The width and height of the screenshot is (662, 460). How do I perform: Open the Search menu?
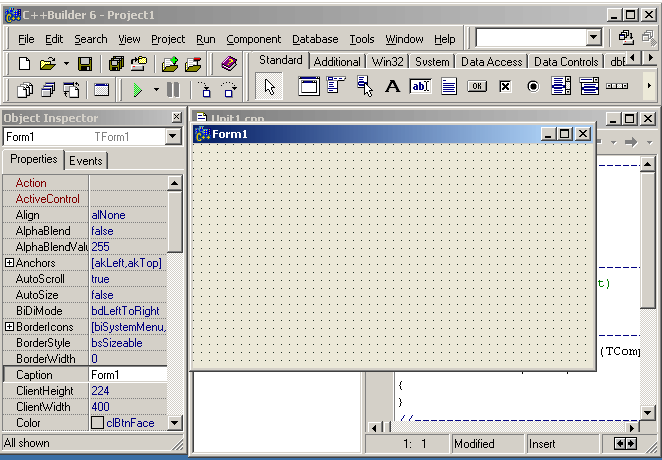[x=91, y=39]
